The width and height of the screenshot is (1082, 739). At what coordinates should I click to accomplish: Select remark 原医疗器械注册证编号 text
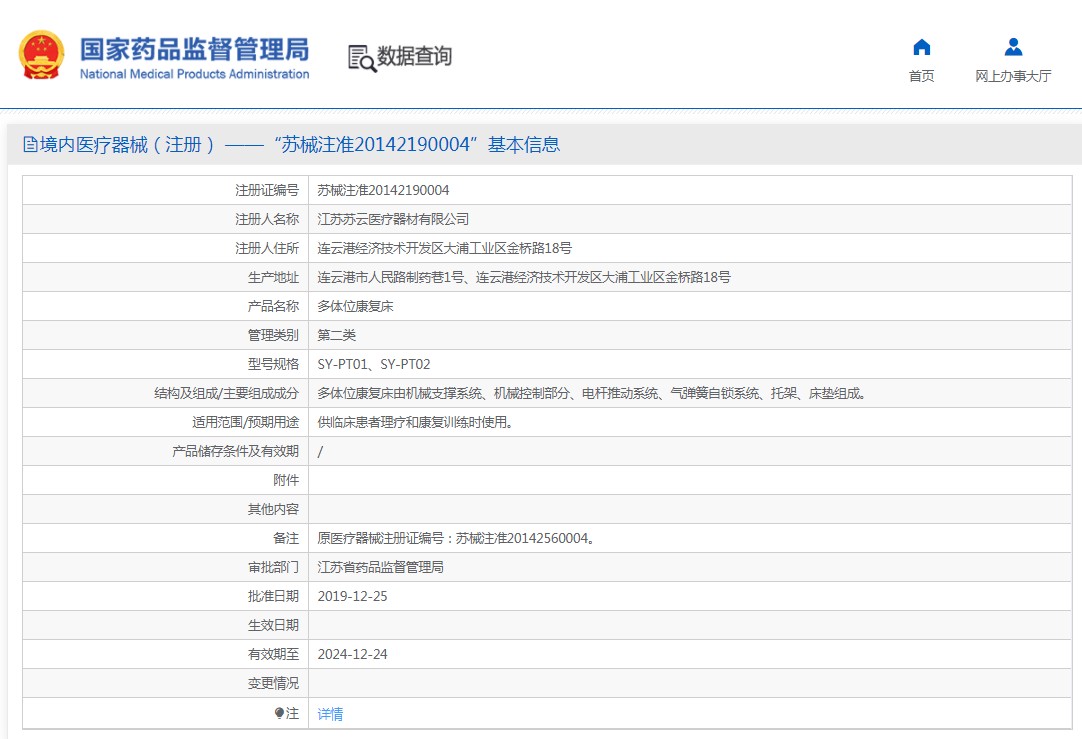point(456,538)
